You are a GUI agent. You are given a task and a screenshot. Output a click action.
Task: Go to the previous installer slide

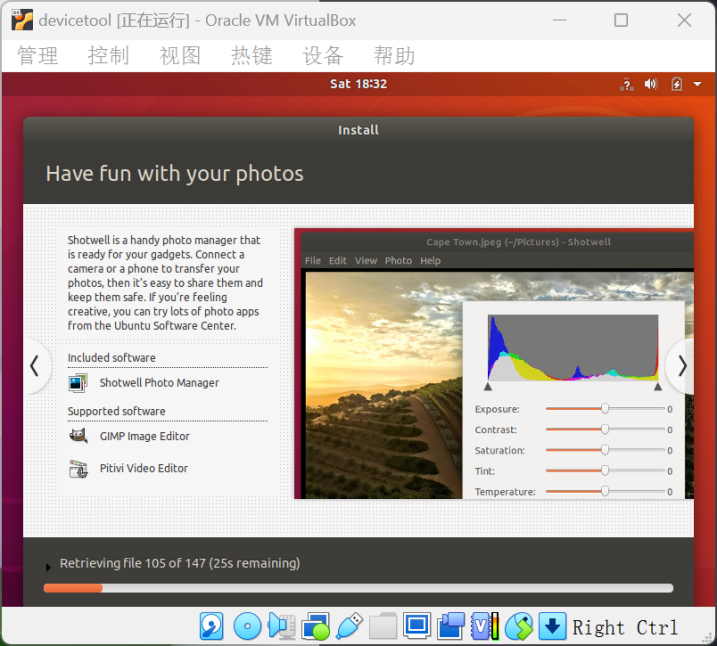coord(35,366)
